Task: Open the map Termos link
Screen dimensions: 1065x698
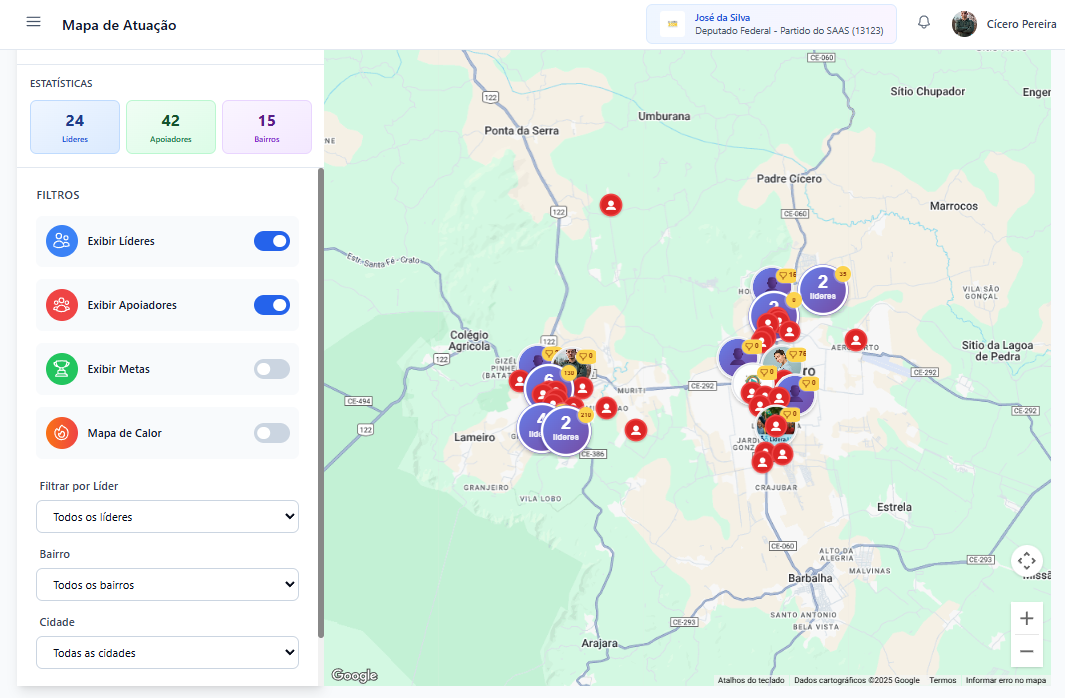Action: (943, 680)
